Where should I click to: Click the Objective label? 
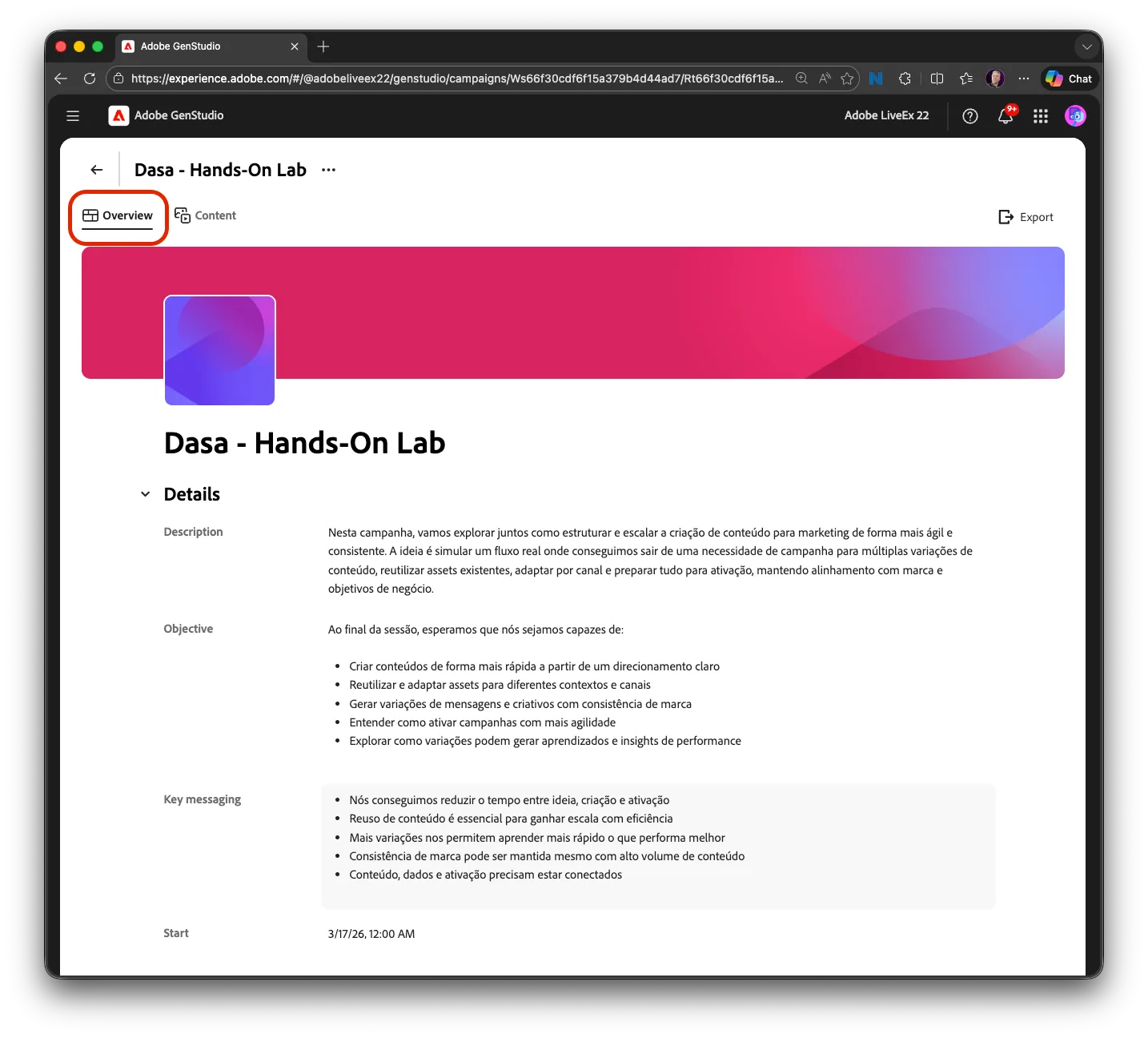point(188,629)
